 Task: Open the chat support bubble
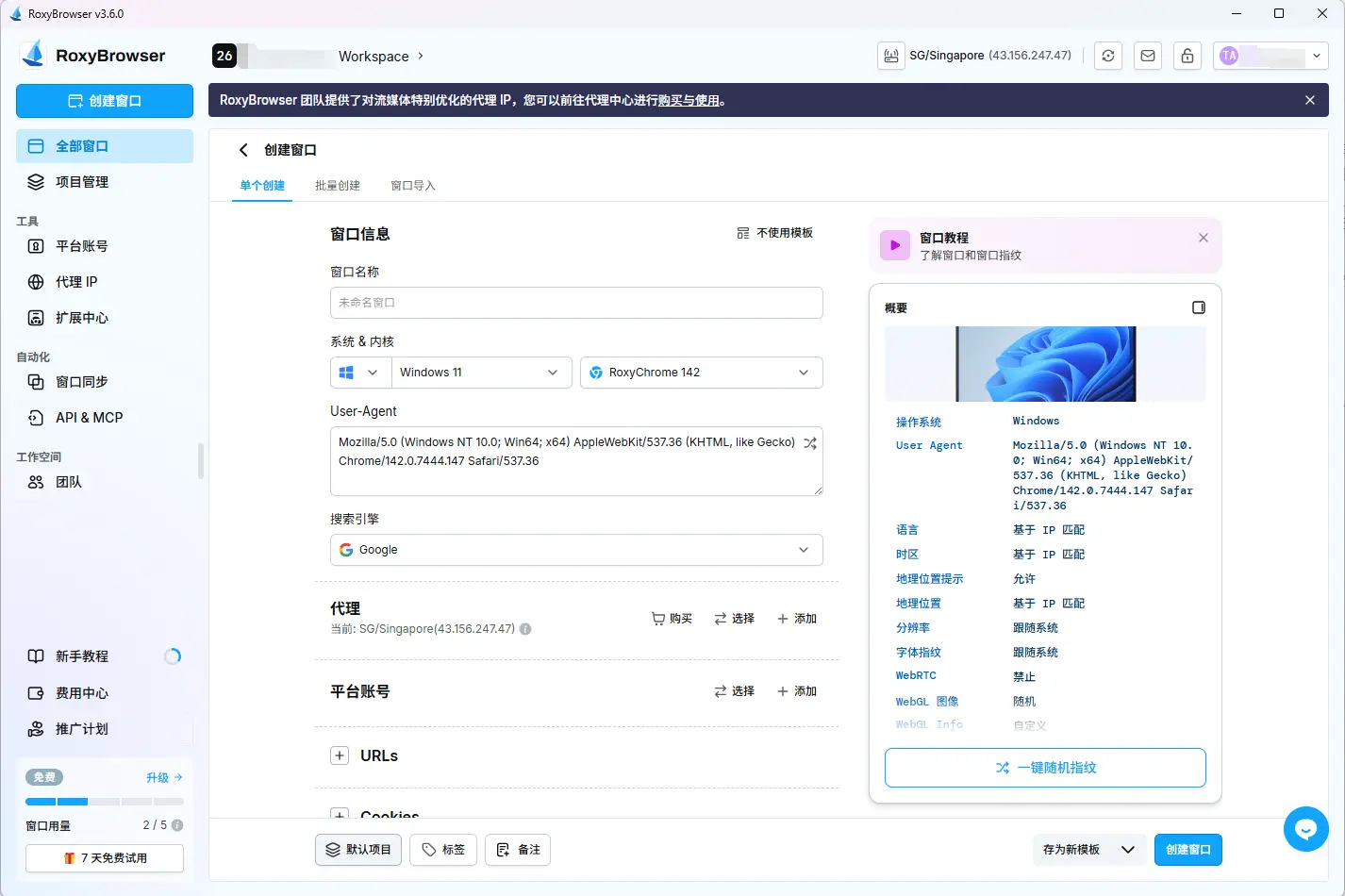[1305, 829]
